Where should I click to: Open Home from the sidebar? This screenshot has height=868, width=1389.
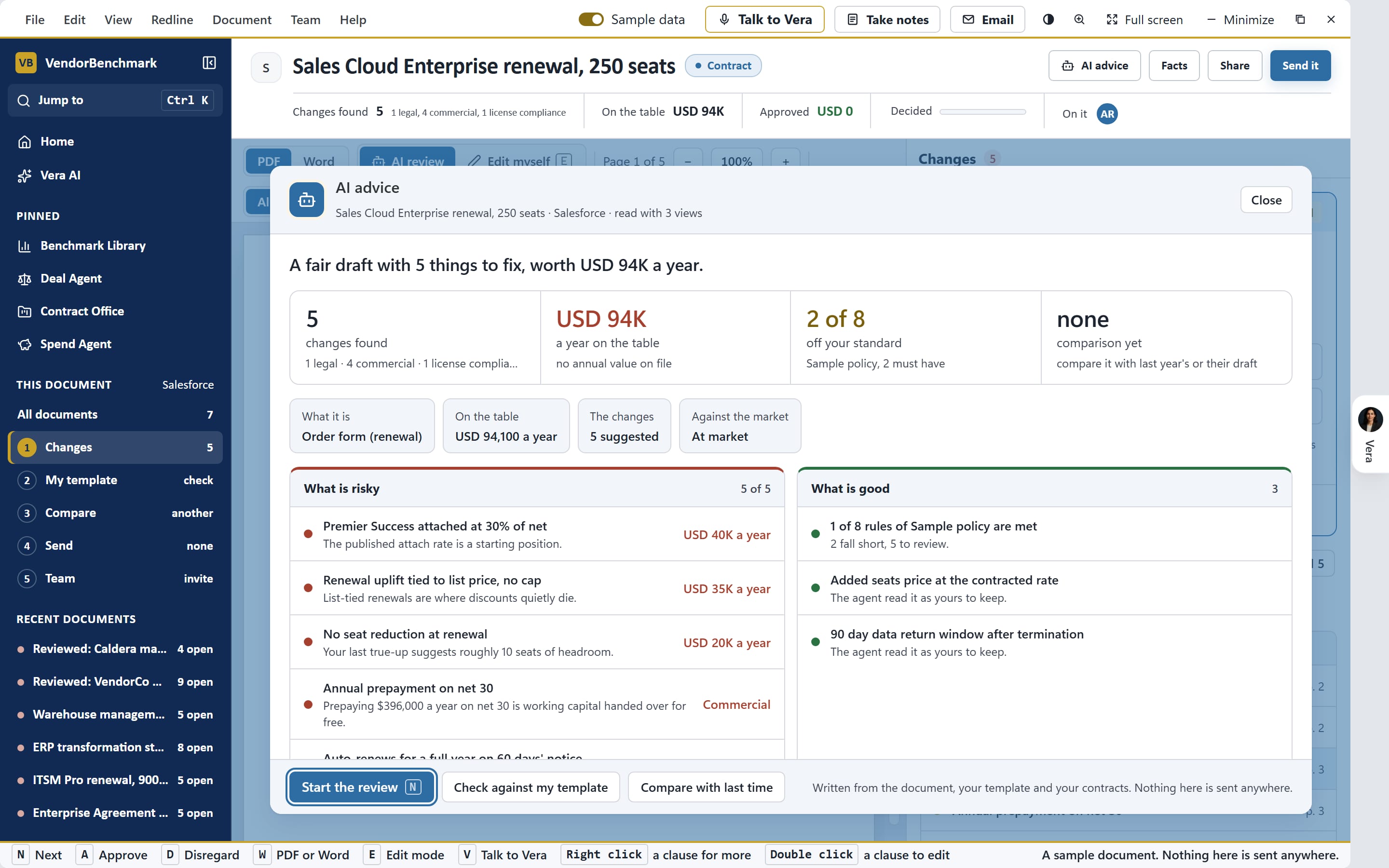click(115, 141)
